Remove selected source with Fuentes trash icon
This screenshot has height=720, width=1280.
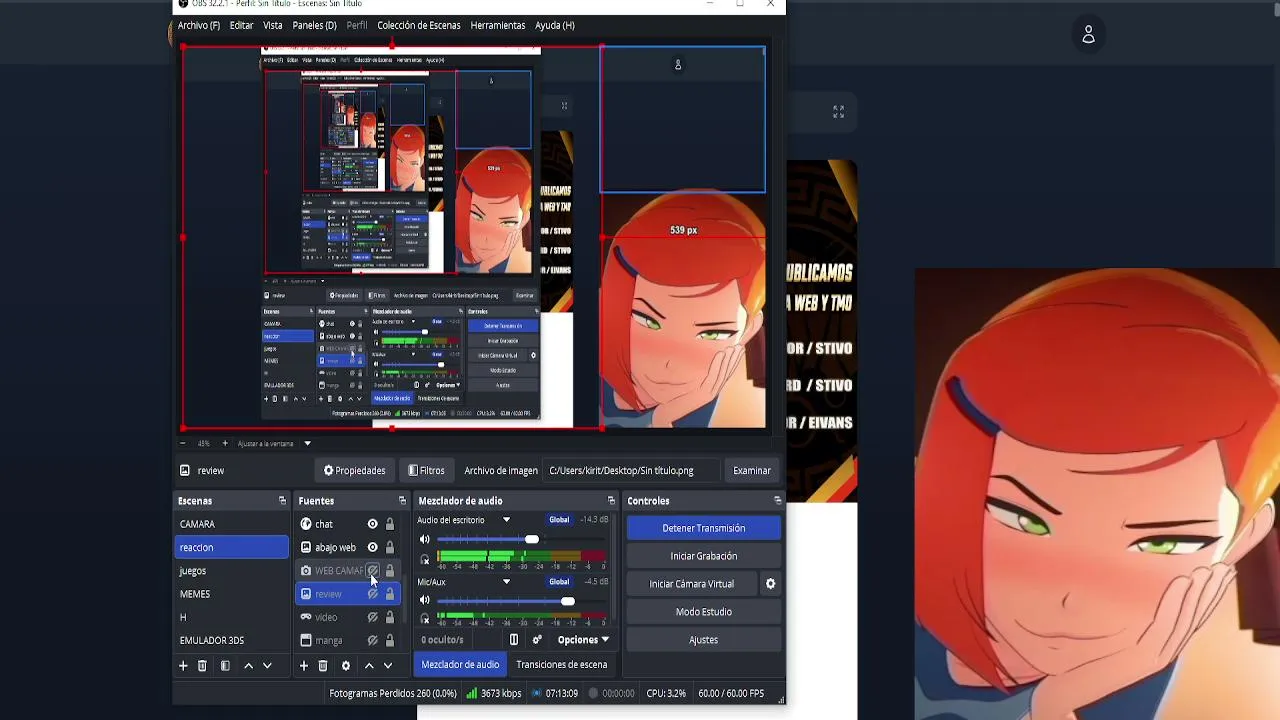[x=323, y=665]
